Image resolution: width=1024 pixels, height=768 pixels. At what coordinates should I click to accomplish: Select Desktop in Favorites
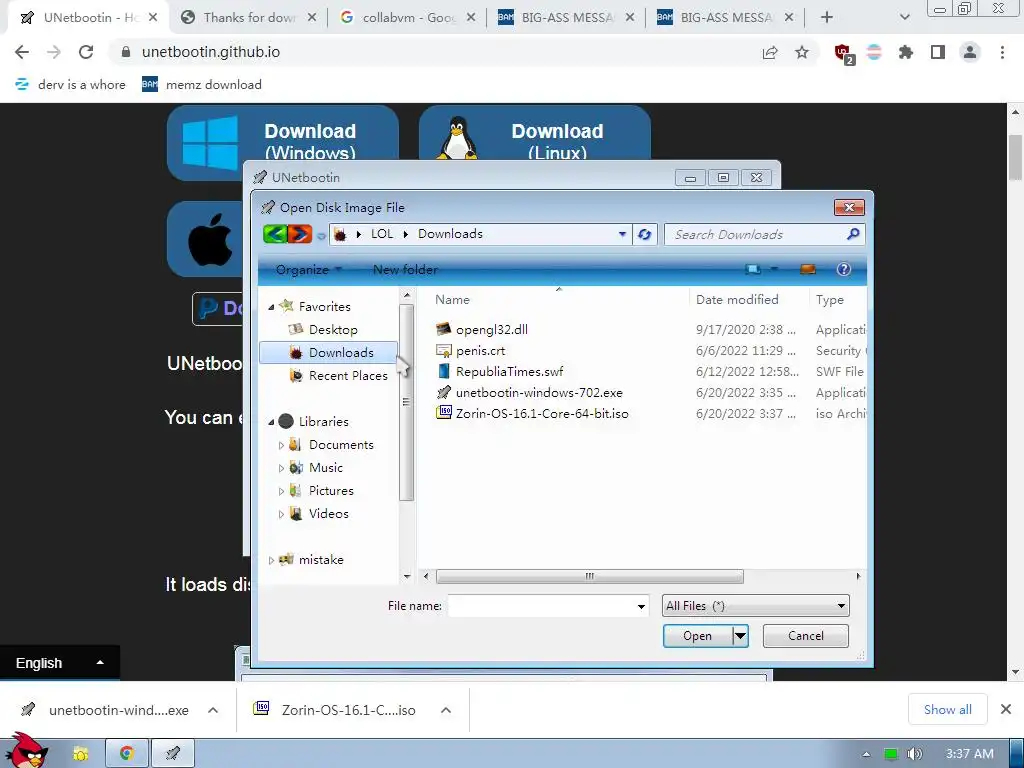(x=333, y=330)
